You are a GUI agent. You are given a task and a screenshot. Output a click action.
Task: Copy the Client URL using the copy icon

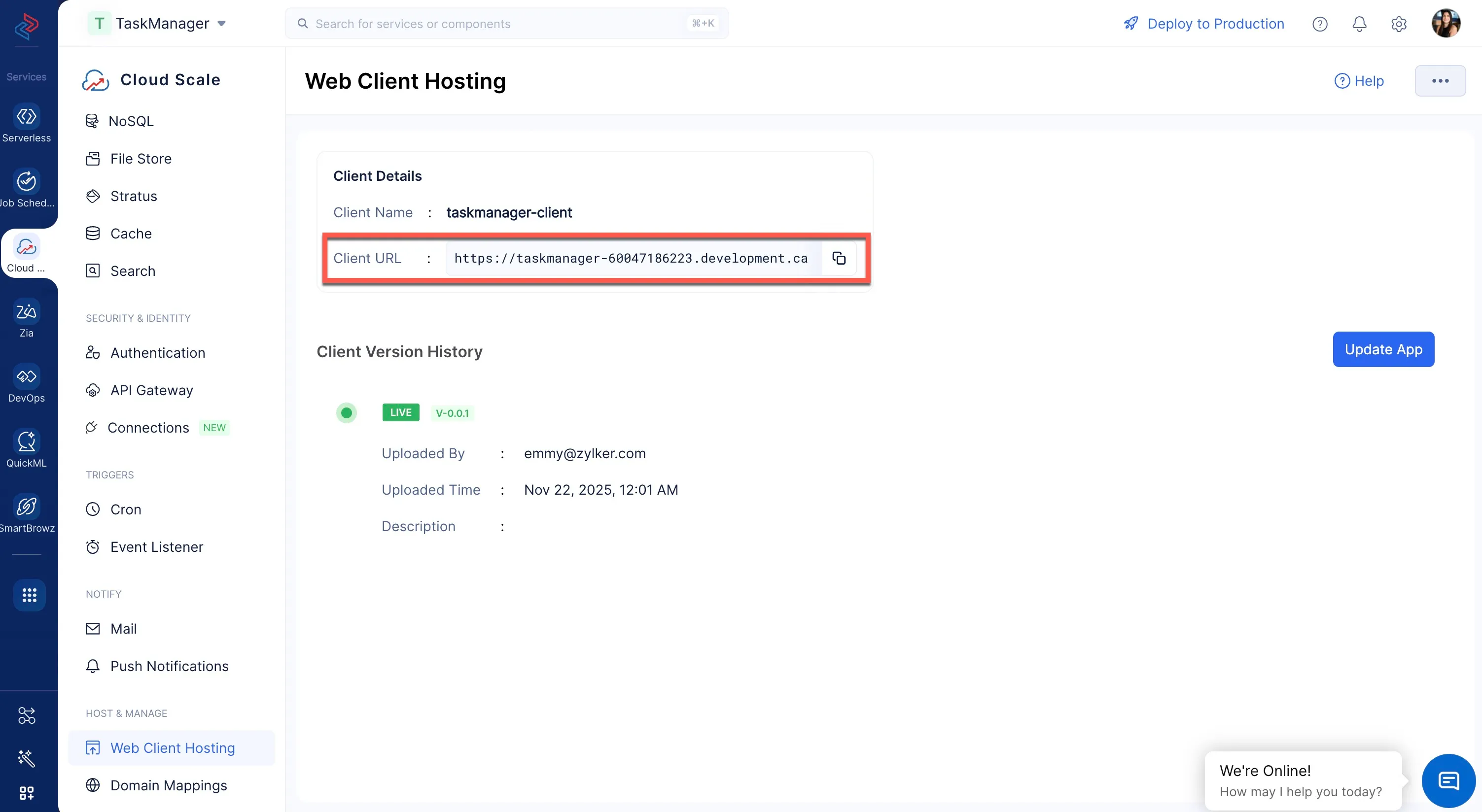(839, 258)
